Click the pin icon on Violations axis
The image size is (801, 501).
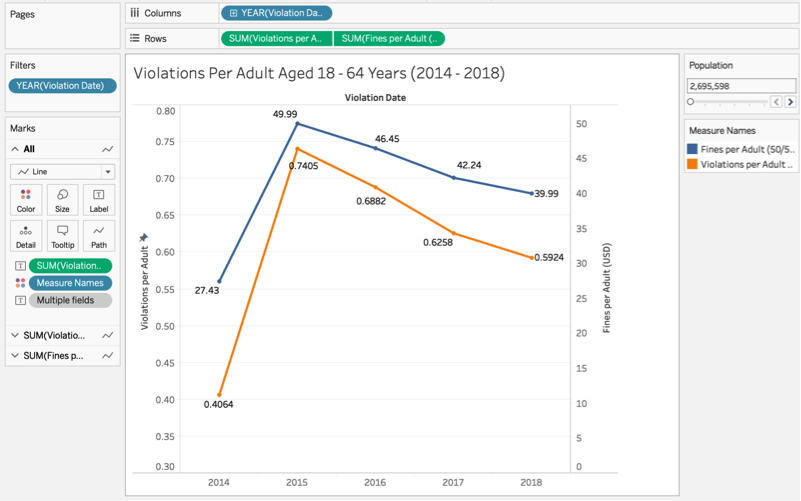pos(143,238)
